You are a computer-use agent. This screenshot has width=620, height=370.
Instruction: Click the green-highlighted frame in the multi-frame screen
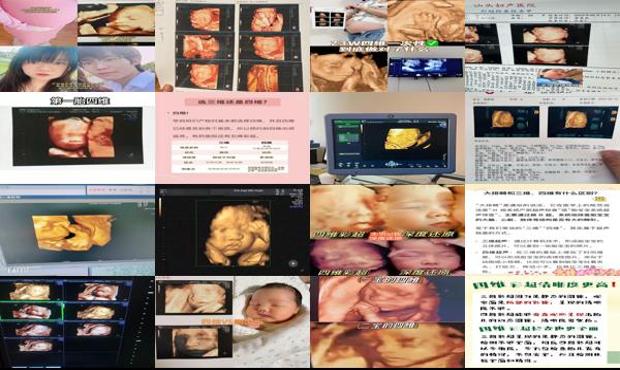pyautogui.click(x=32, y=311)
